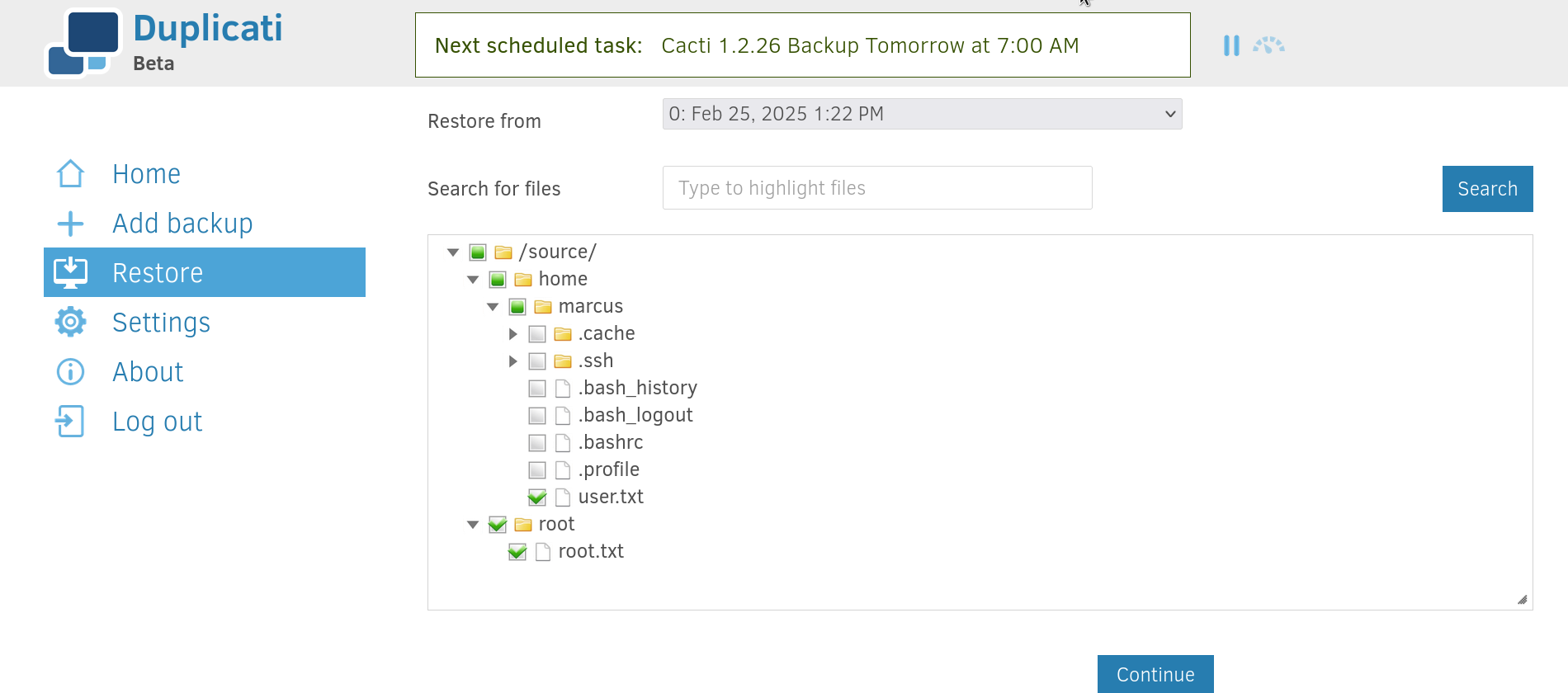1568x693 pixels.
Task: Uncheck the user.txt checkbox
Action: coord(537,497)
